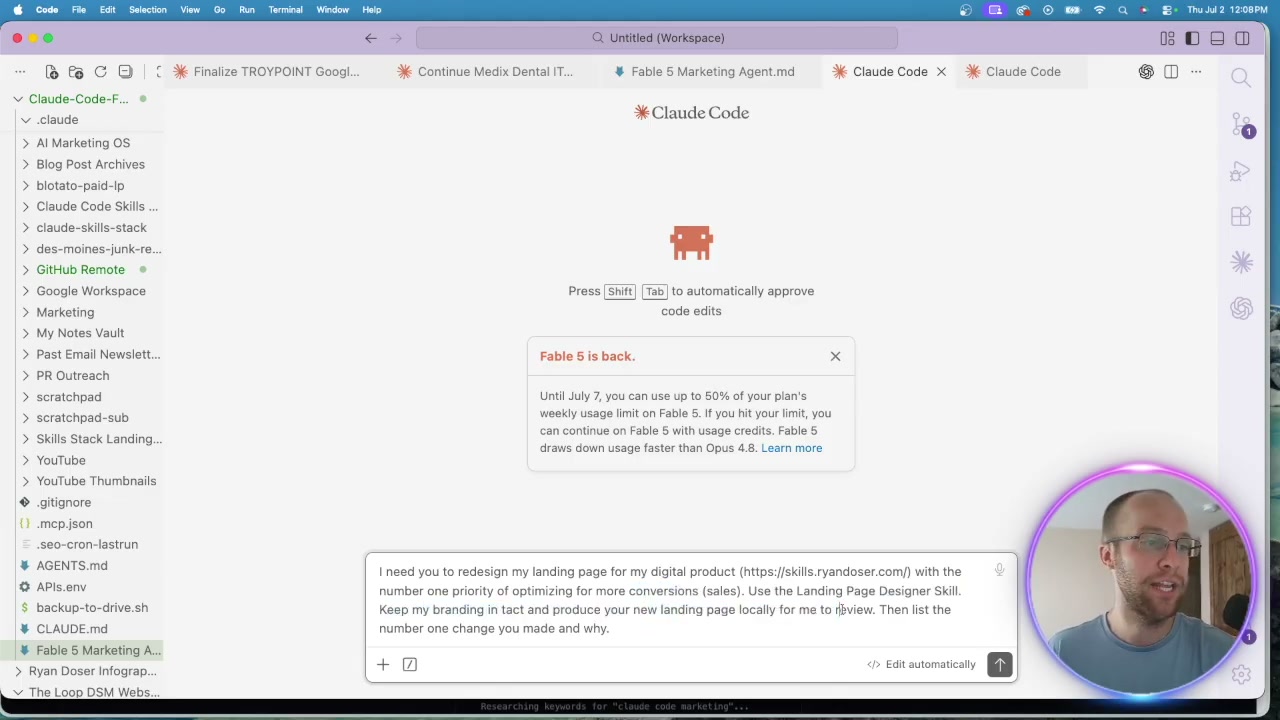
Task: Click the Untitled (Workspace) command search bar
Action: tap(657, 38)
